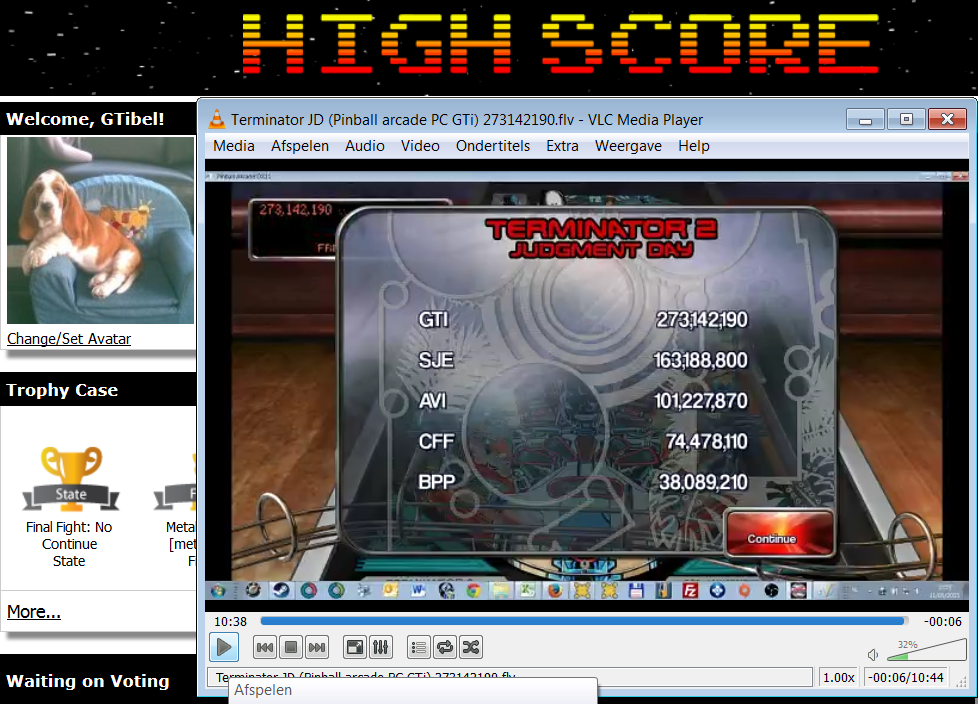Open the More... trophies link
Image resolution: width=978 pixels, height=704 pixels.
34,612
